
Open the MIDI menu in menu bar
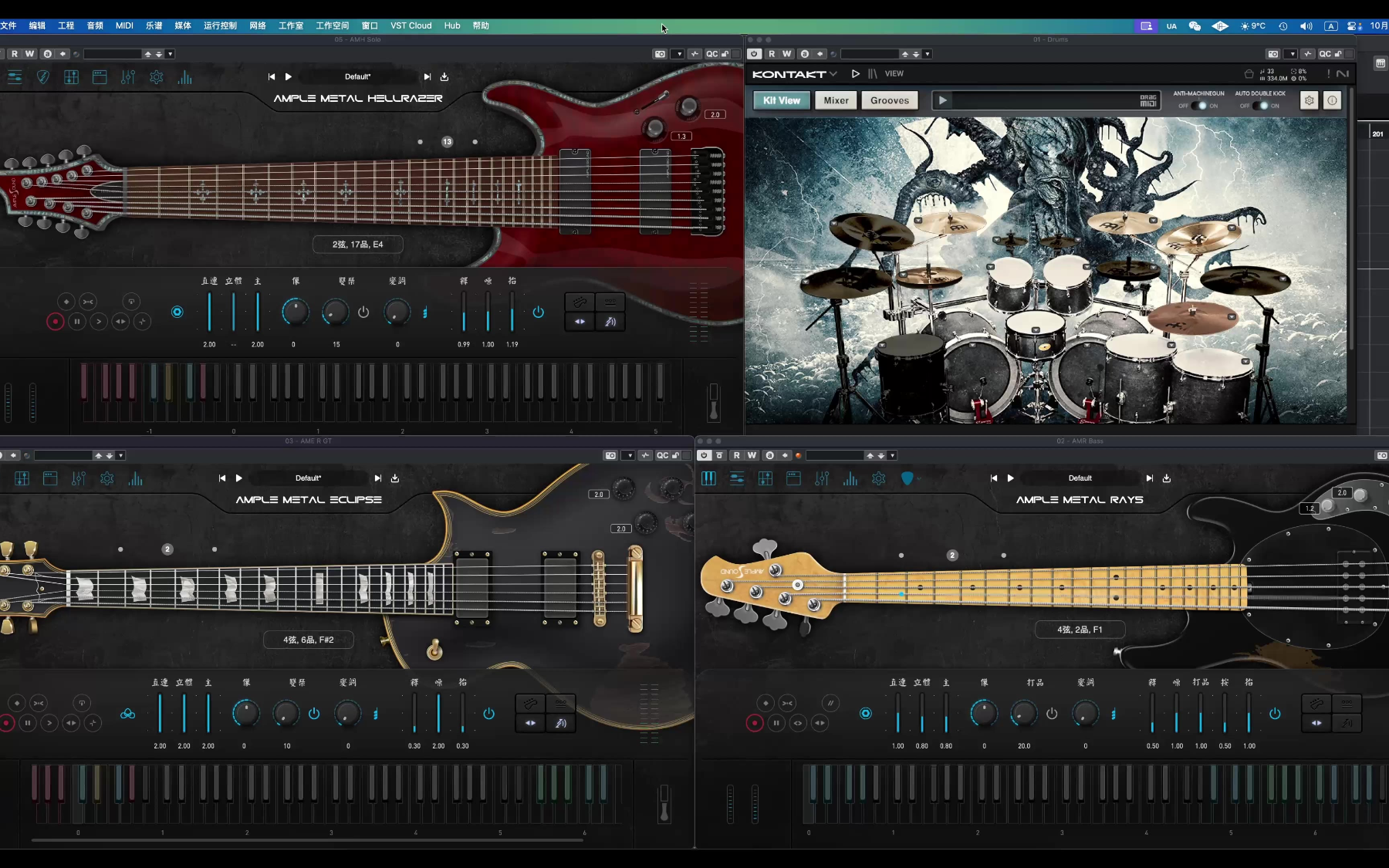pos(124,25)
